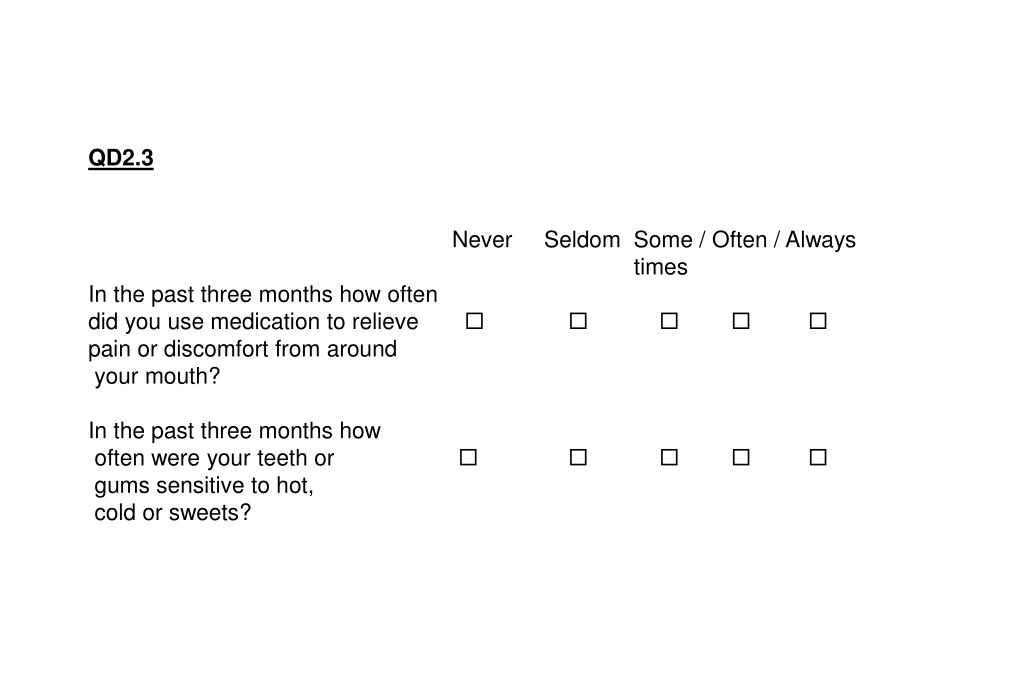Check Always for the medication question
1023x682 pixels.
click(x=818, y=321)
